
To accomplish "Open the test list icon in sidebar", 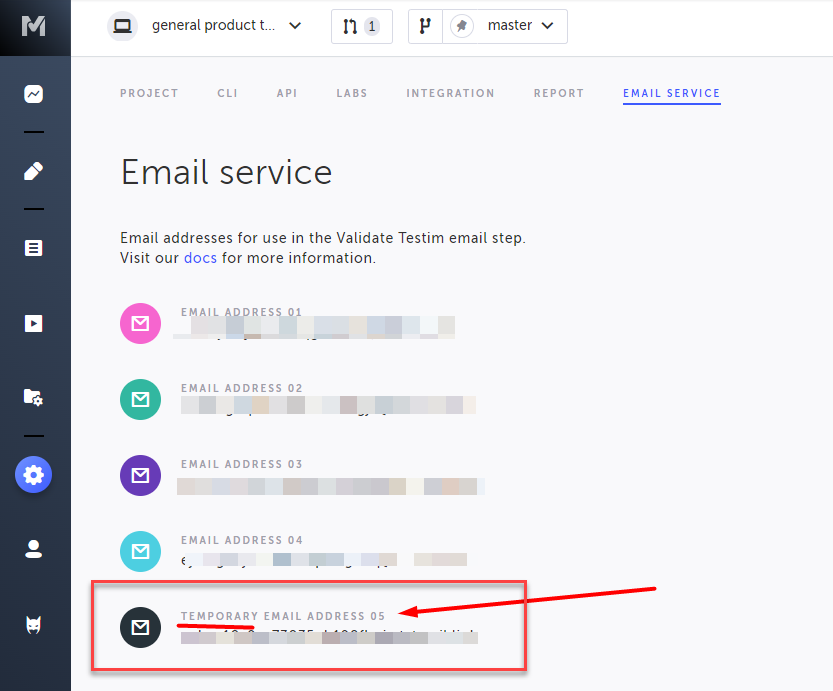I will 33,248.
